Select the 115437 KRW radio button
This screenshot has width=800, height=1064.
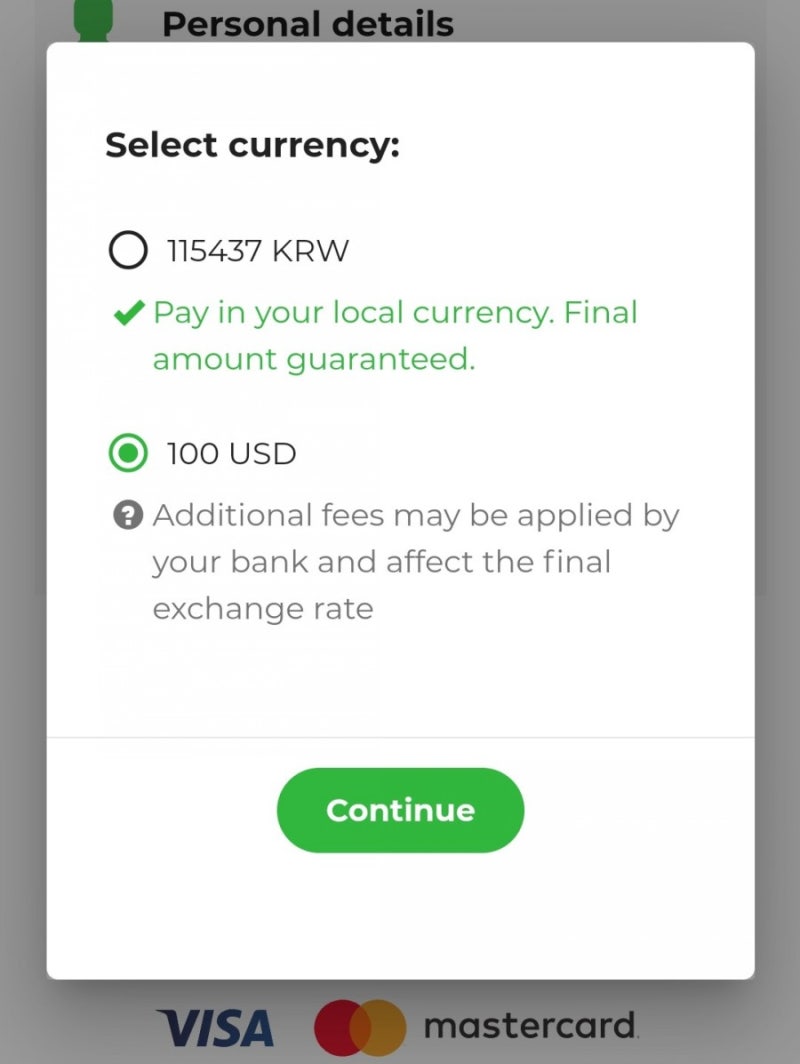[127, 250]
